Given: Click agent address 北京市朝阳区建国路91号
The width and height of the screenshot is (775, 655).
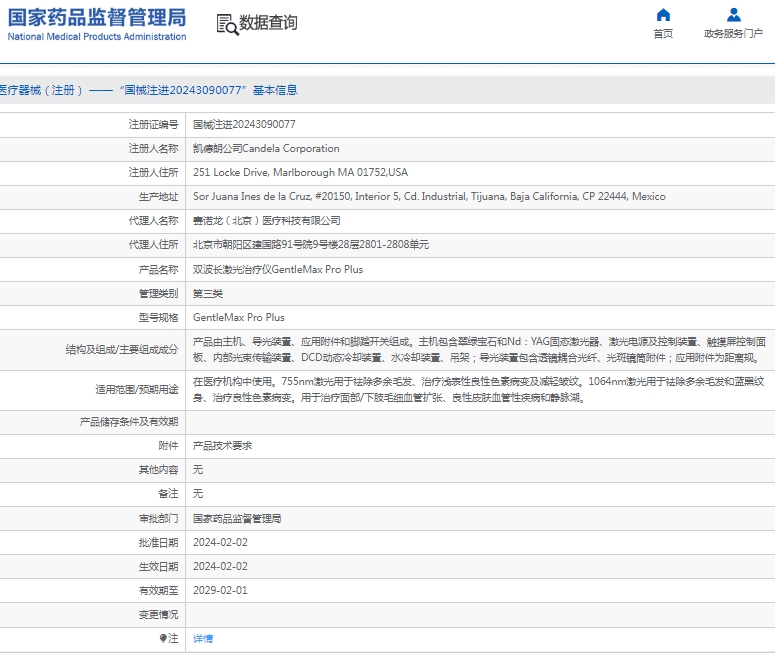Looking at the screenshot, I should (x=311, y=245).
